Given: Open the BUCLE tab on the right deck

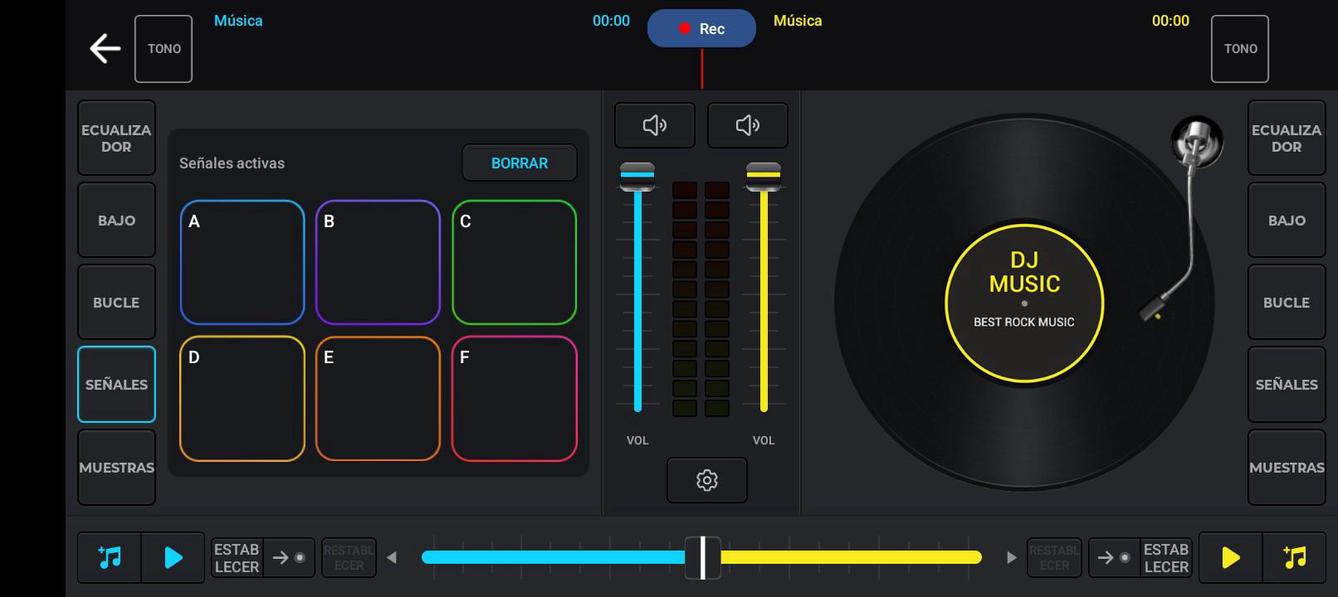Looking at the screenshot, I should (1286, 302).
